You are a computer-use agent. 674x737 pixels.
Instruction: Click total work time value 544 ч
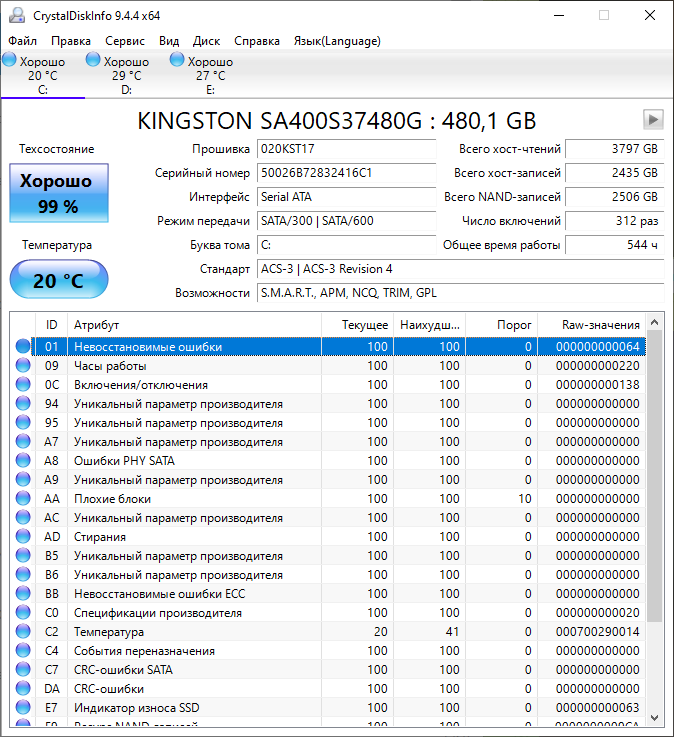pyautogui.click(x=614, y=245)
